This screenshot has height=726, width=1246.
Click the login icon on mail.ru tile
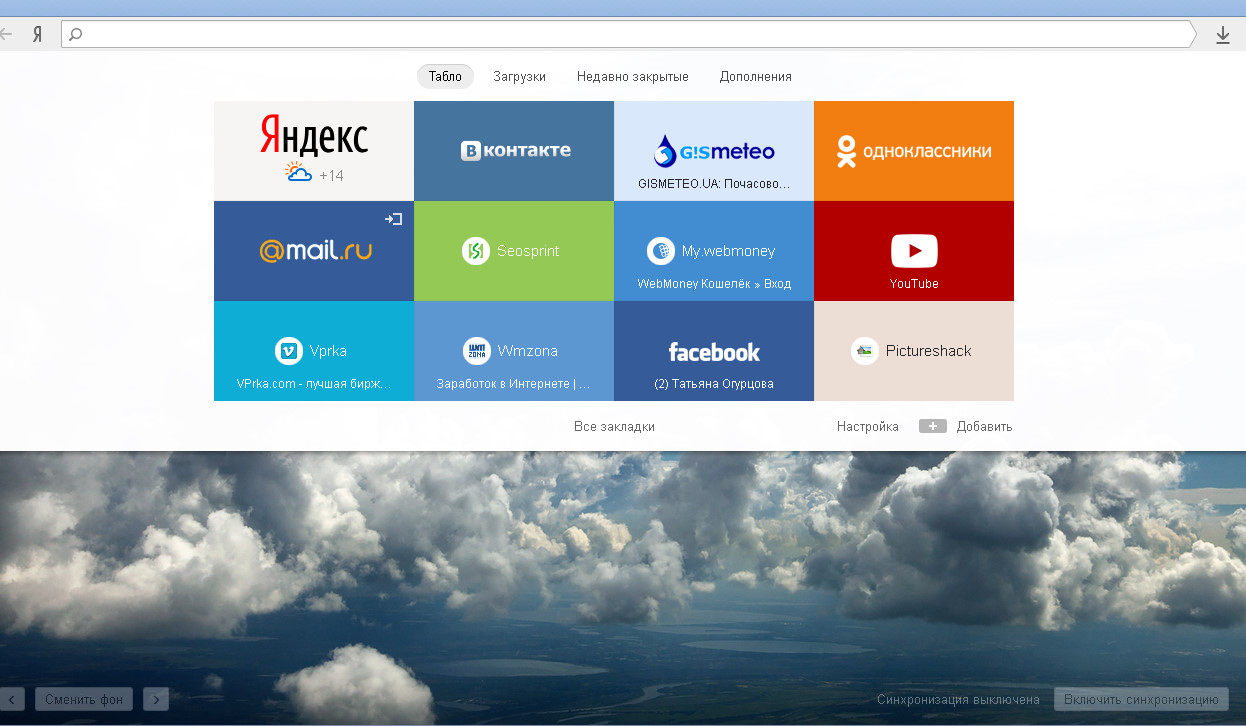(394, 218)
